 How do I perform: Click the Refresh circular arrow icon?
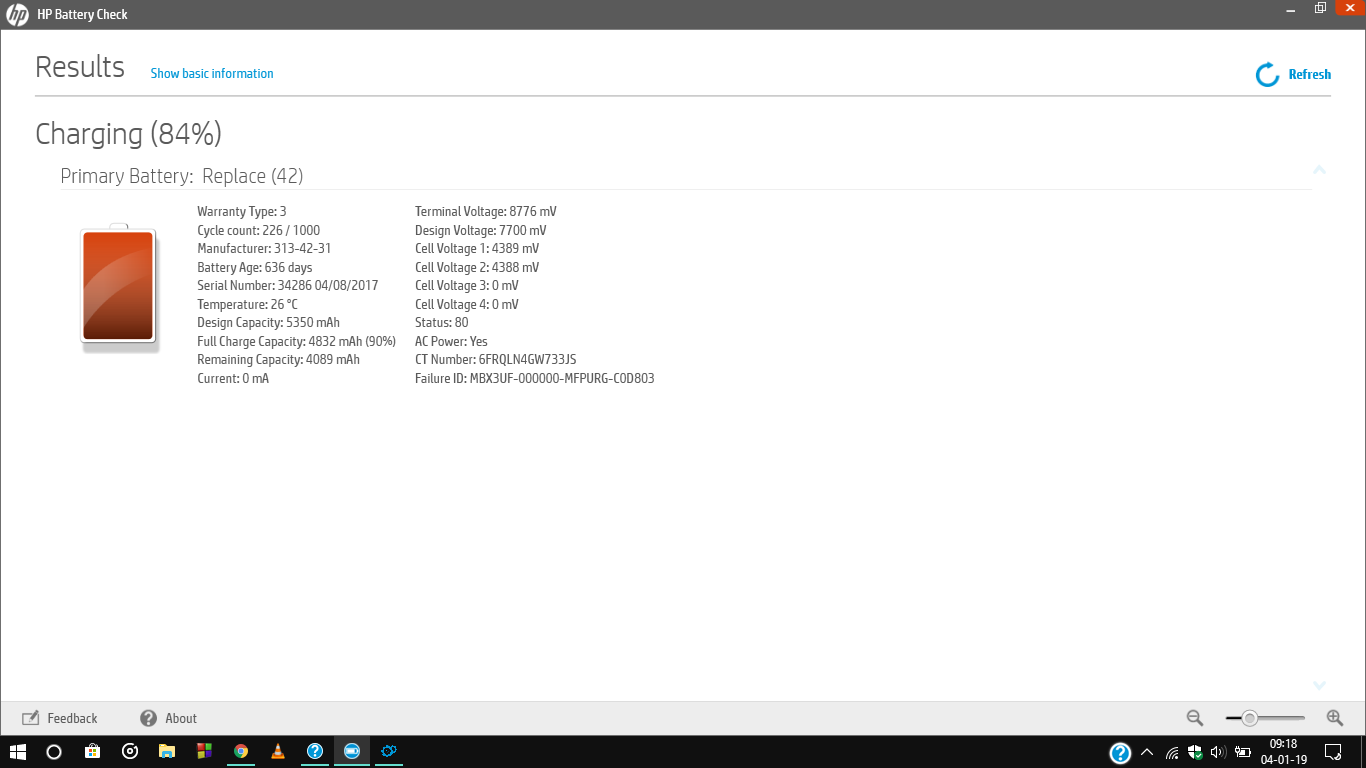click(1266, 74)
